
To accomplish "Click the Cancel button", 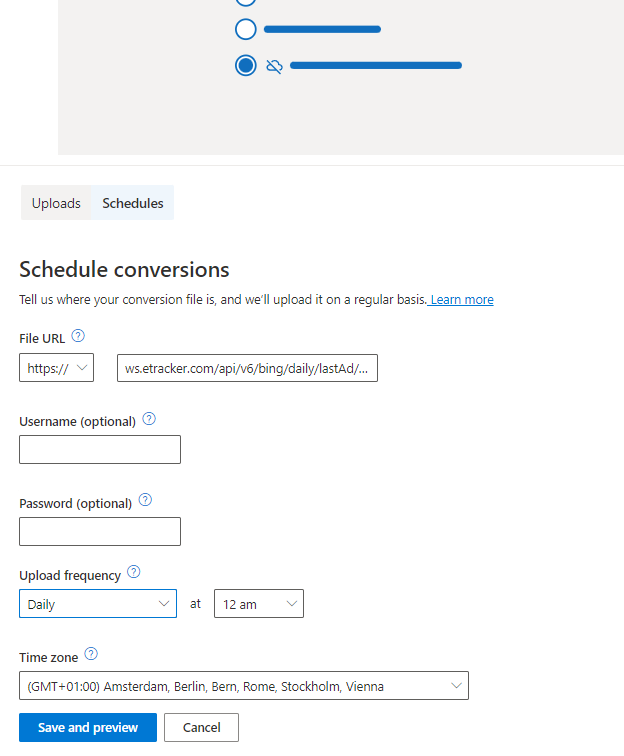I will click(x=202, y=728).
